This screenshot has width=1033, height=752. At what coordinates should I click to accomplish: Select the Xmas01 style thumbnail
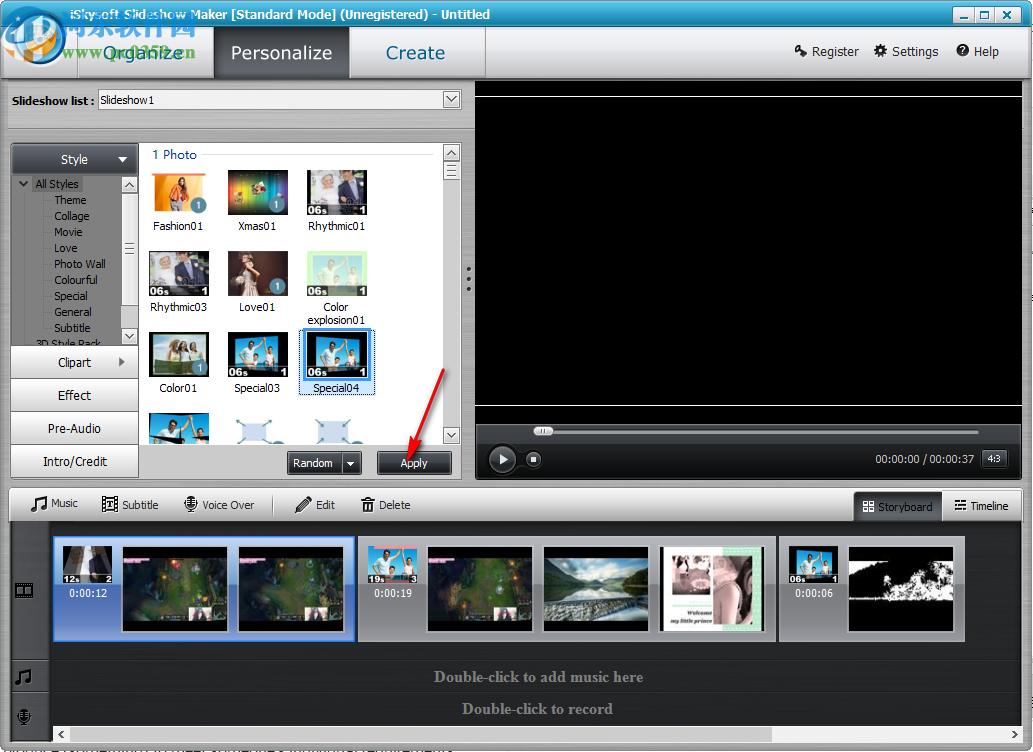(257, 191)
